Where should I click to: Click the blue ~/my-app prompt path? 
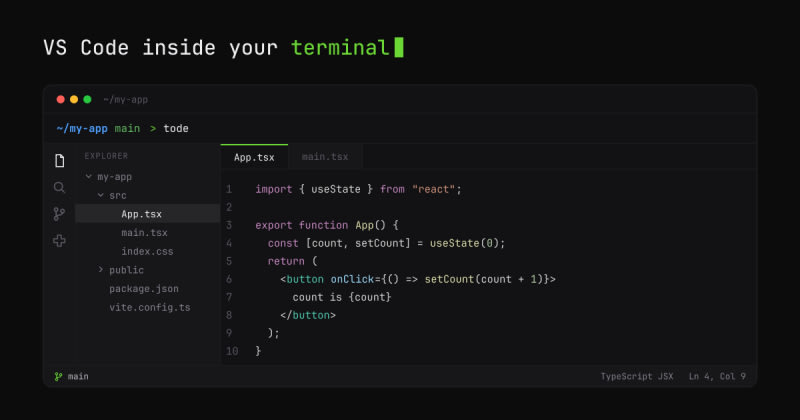click(82, 129)
